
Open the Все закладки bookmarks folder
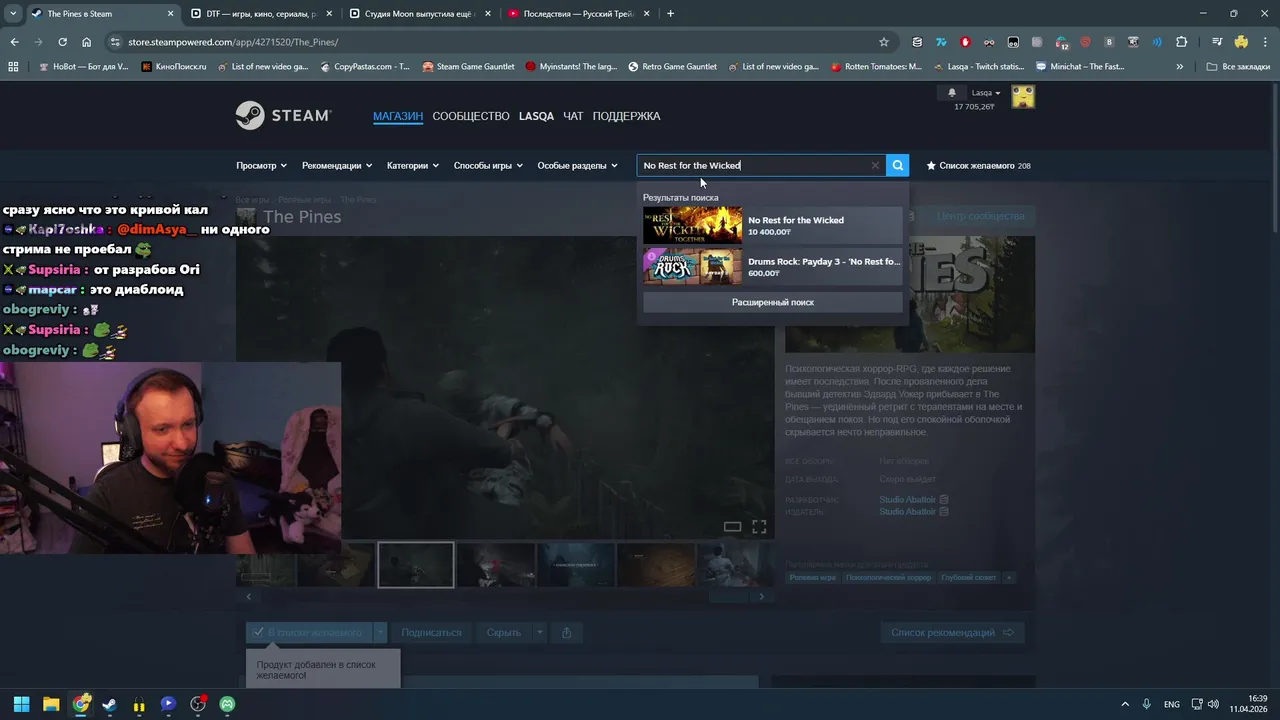1240,67
